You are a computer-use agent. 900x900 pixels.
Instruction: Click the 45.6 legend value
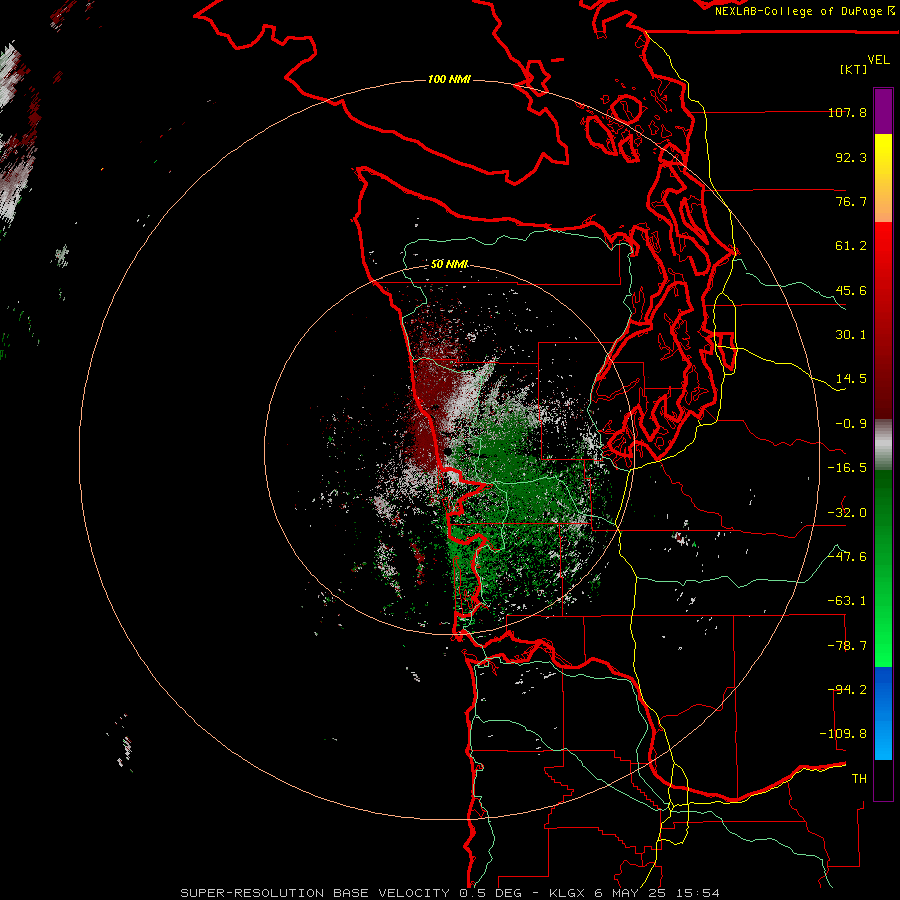point(851,290)
